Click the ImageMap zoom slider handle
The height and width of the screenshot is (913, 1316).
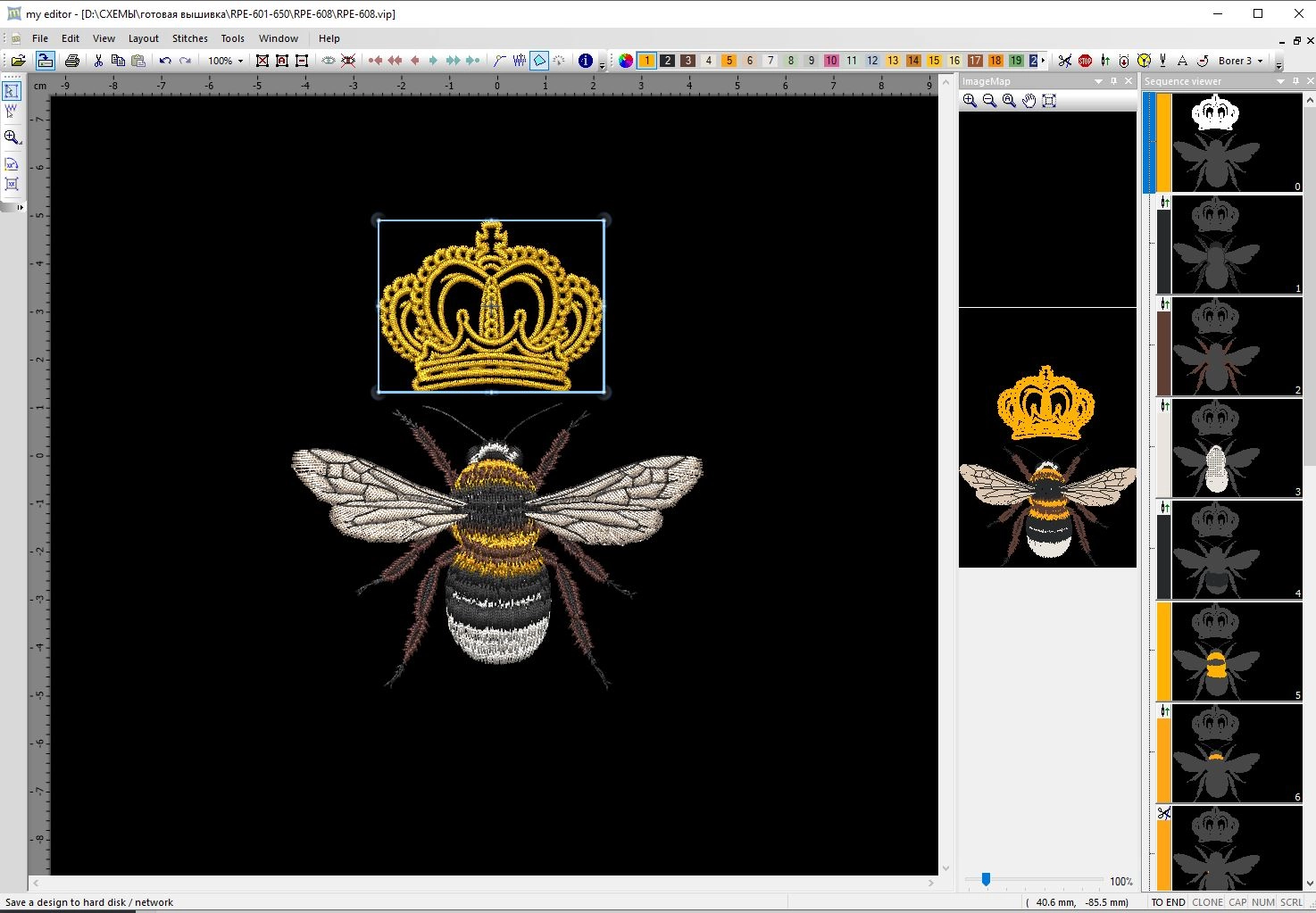coord(986,880)
